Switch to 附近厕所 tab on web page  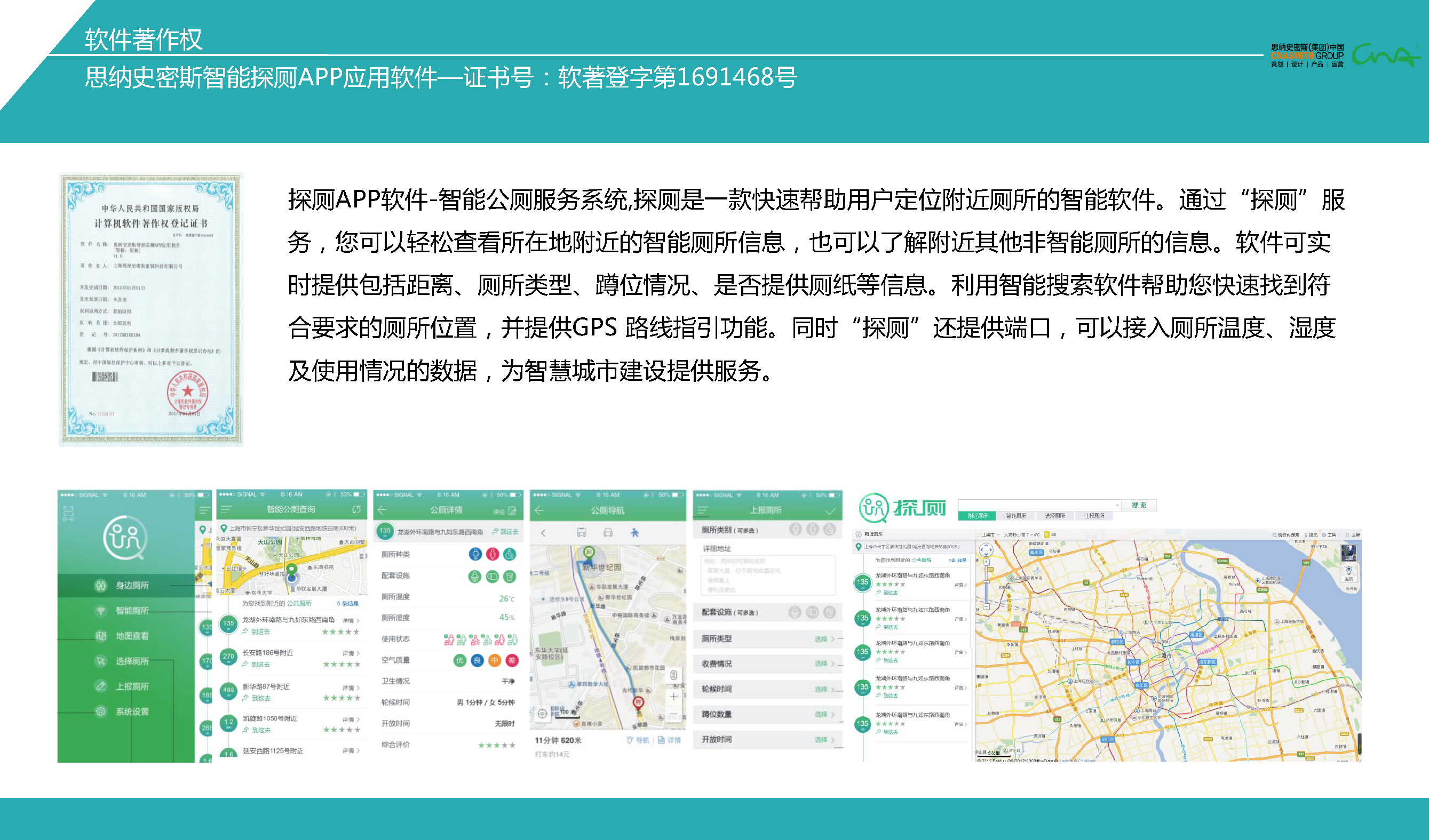point(978,516)
